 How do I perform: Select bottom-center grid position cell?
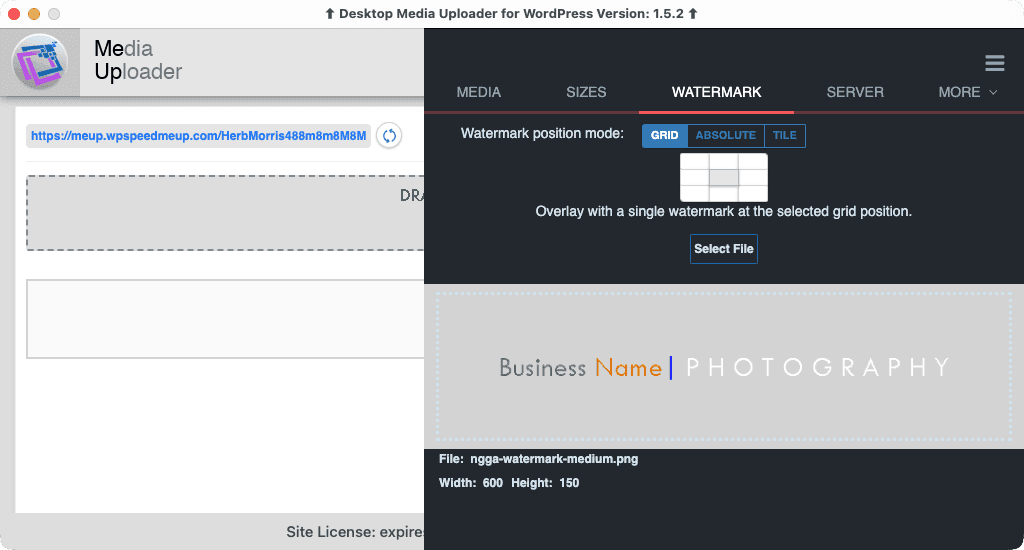(x=724, y=193)
